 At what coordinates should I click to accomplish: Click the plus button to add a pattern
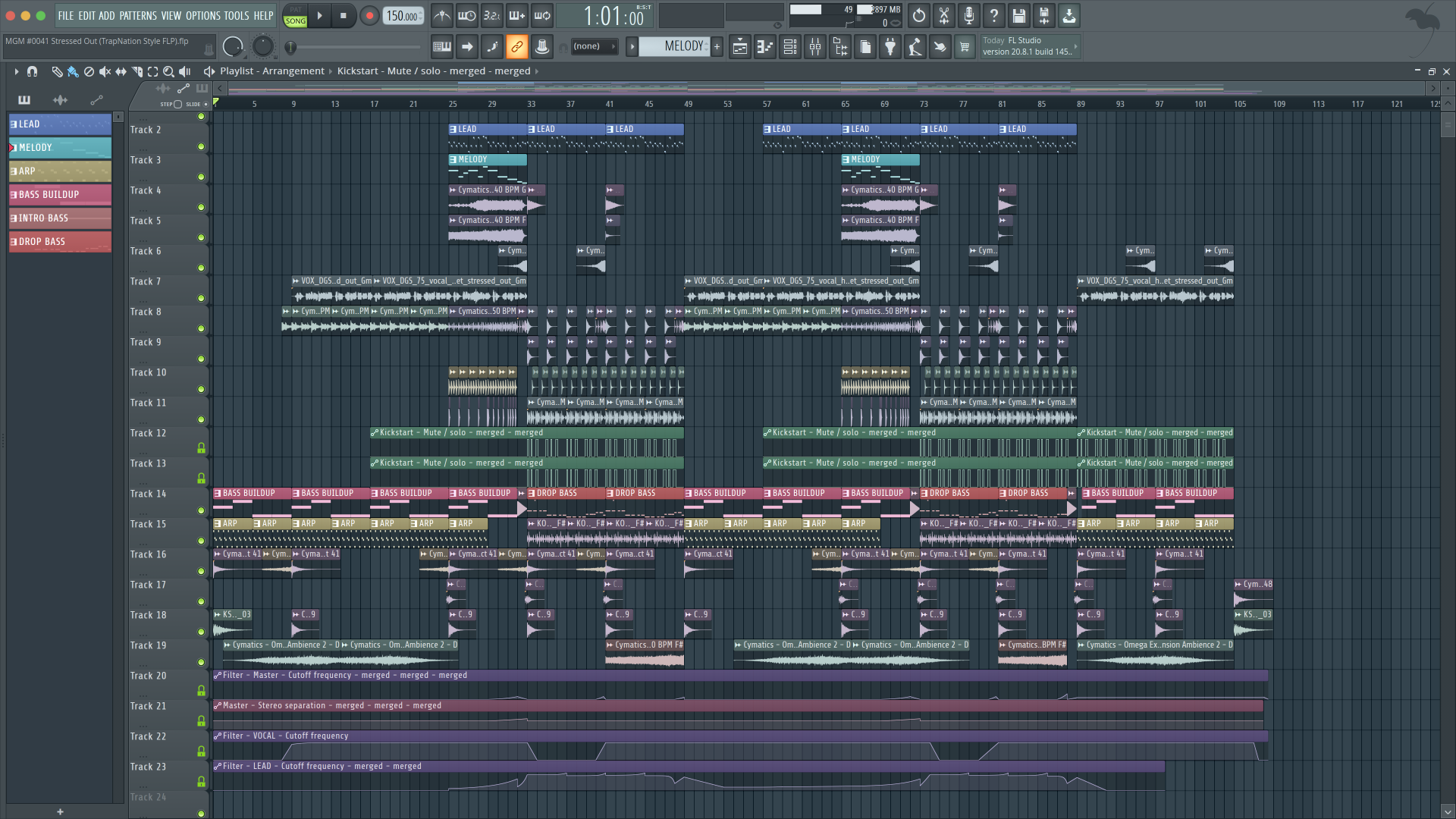717,47
